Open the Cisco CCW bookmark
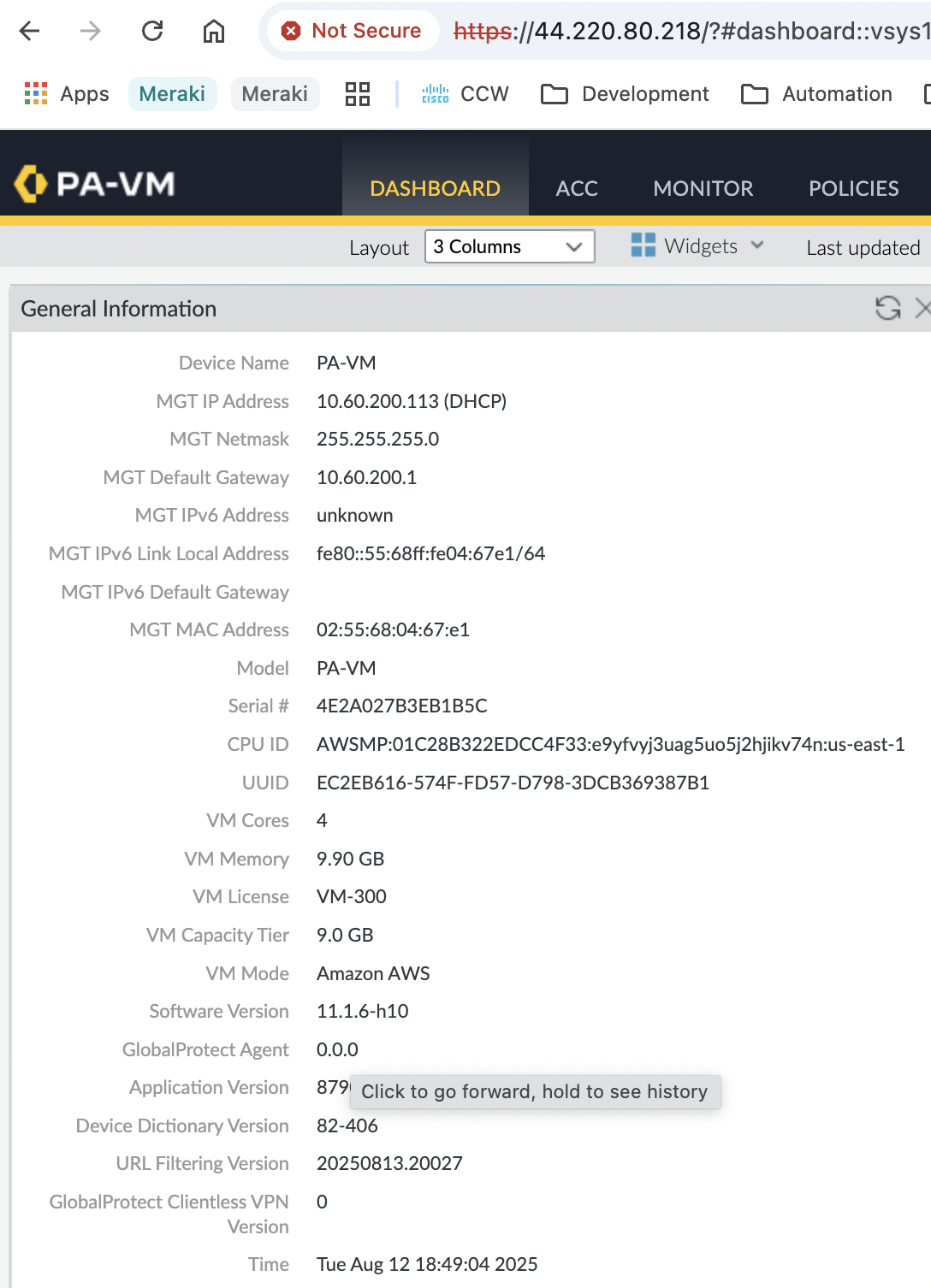 [x=465, y=93]
